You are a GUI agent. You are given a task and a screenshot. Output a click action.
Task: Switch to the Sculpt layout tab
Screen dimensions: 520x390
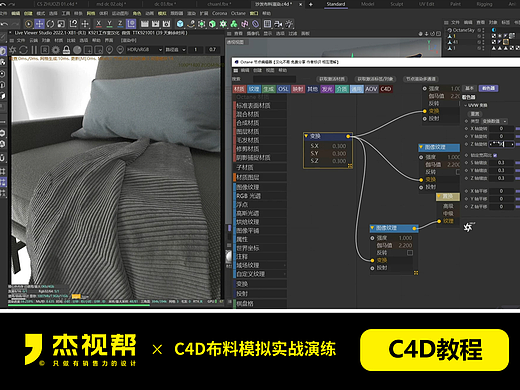click(x=397, y=4)
